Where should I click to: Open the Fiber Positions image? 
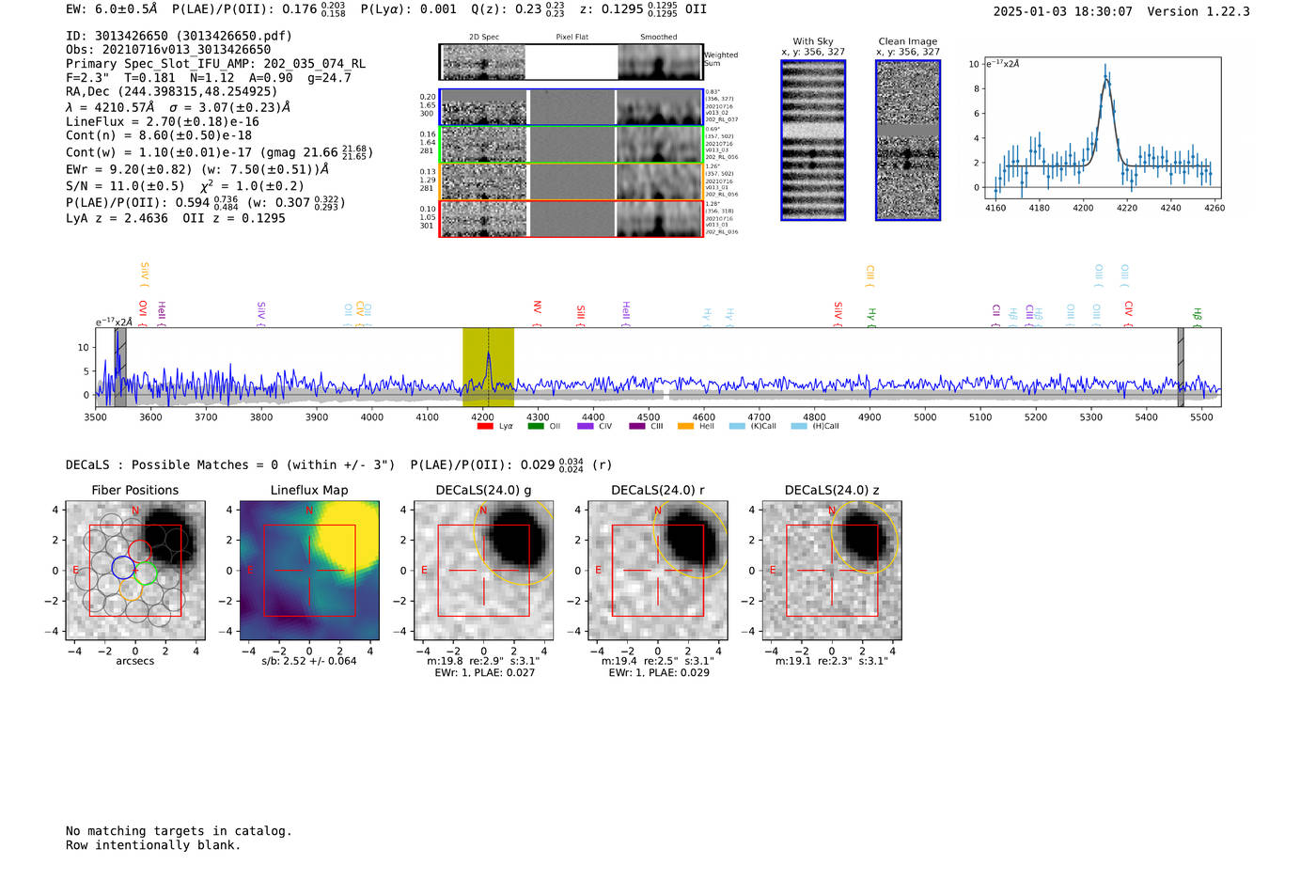pyautogui.click(x=135, y=571)
